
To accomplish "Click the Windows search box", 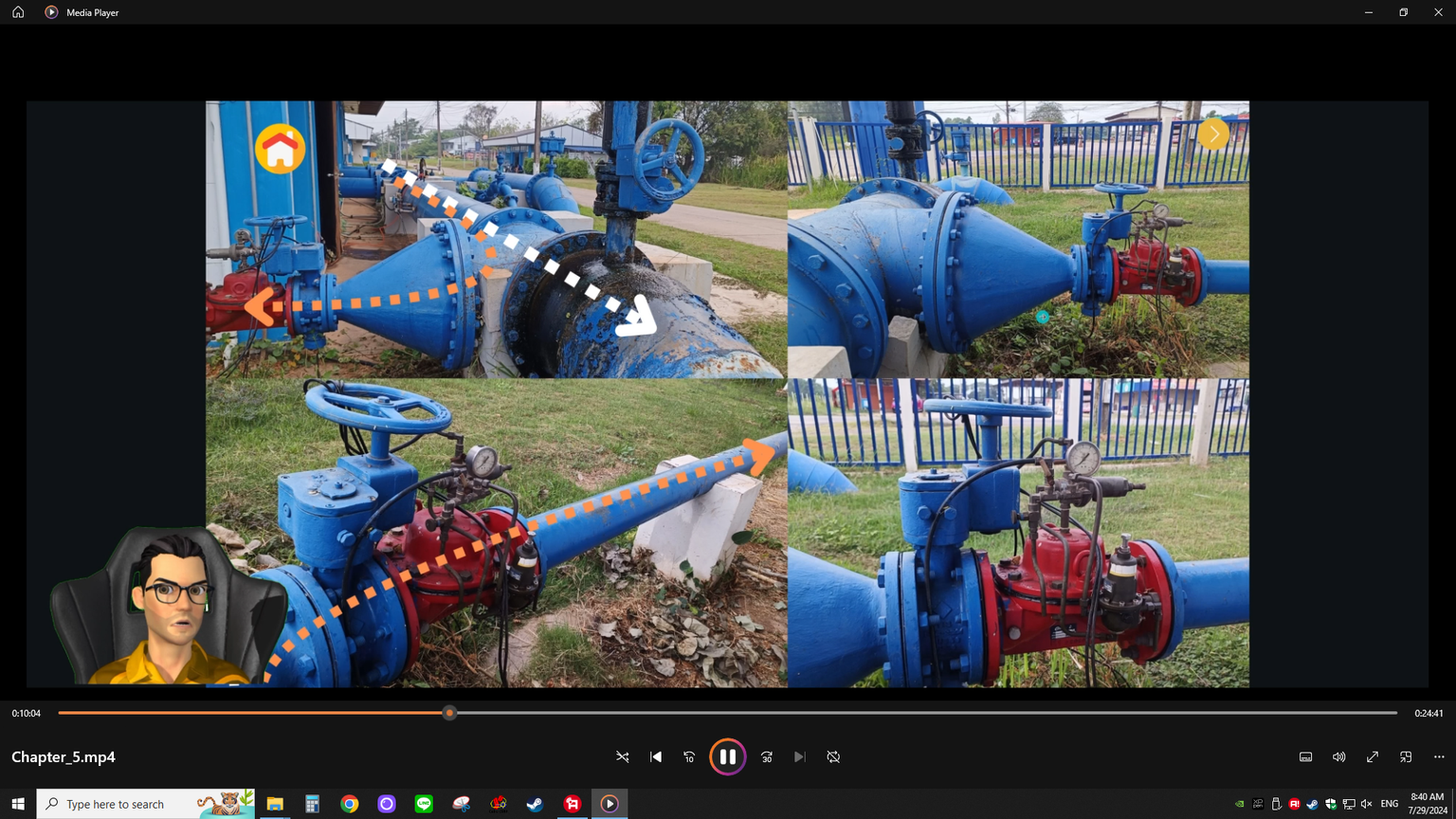I will tap(128, 804).
